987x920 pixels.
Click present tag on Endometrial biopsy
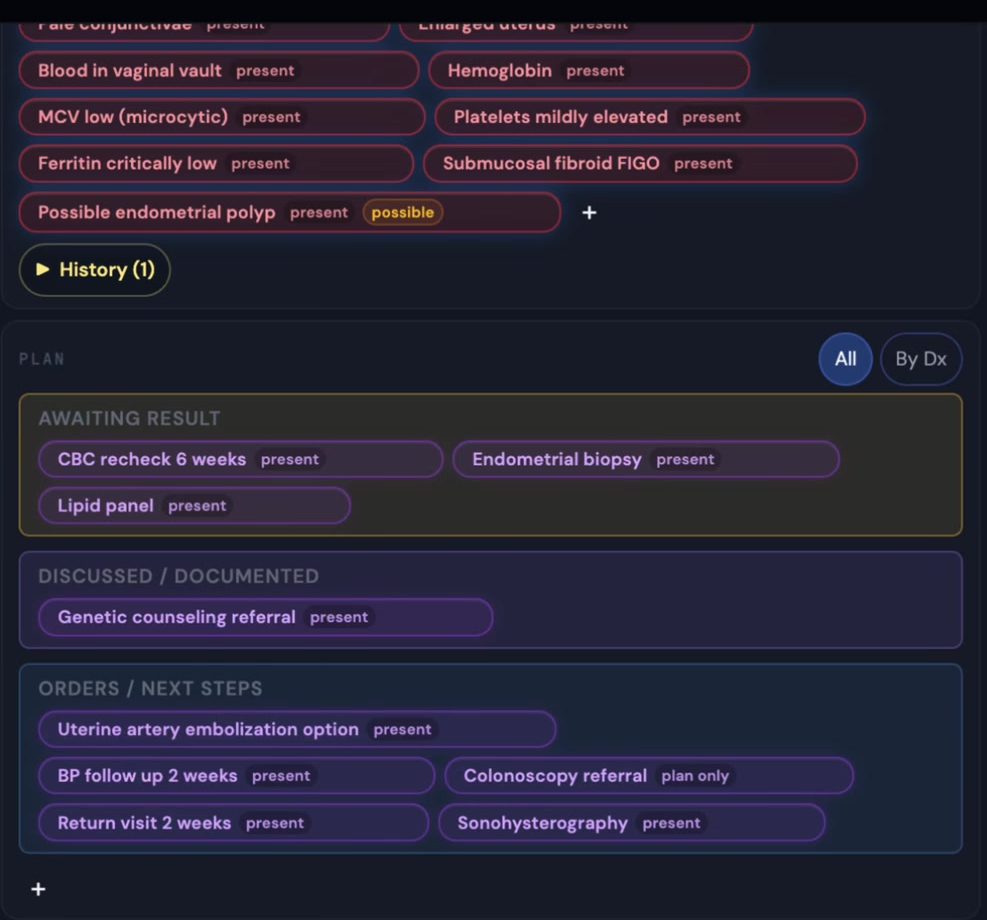tap(685, 459)
